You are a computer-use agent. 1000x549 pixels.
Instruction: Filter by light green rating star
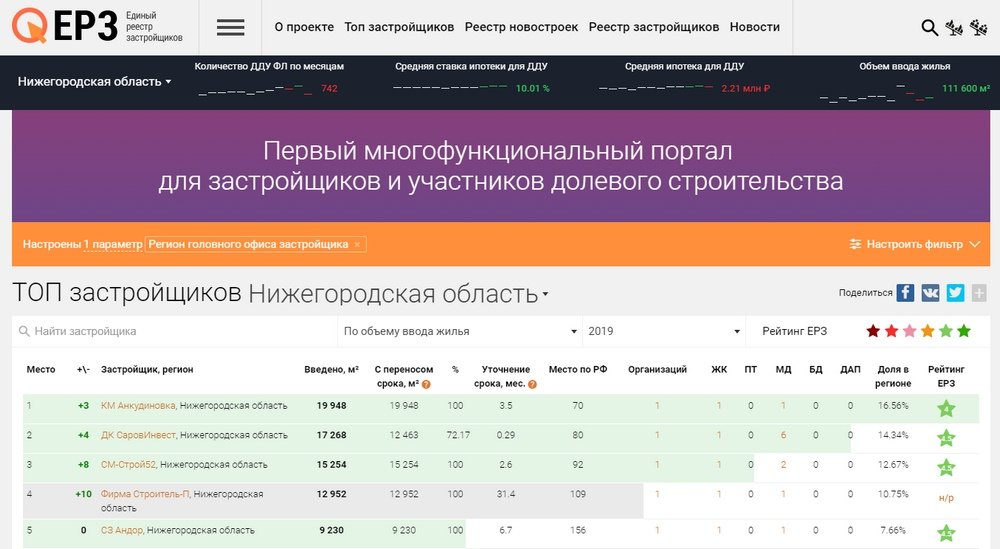point(946,331)
